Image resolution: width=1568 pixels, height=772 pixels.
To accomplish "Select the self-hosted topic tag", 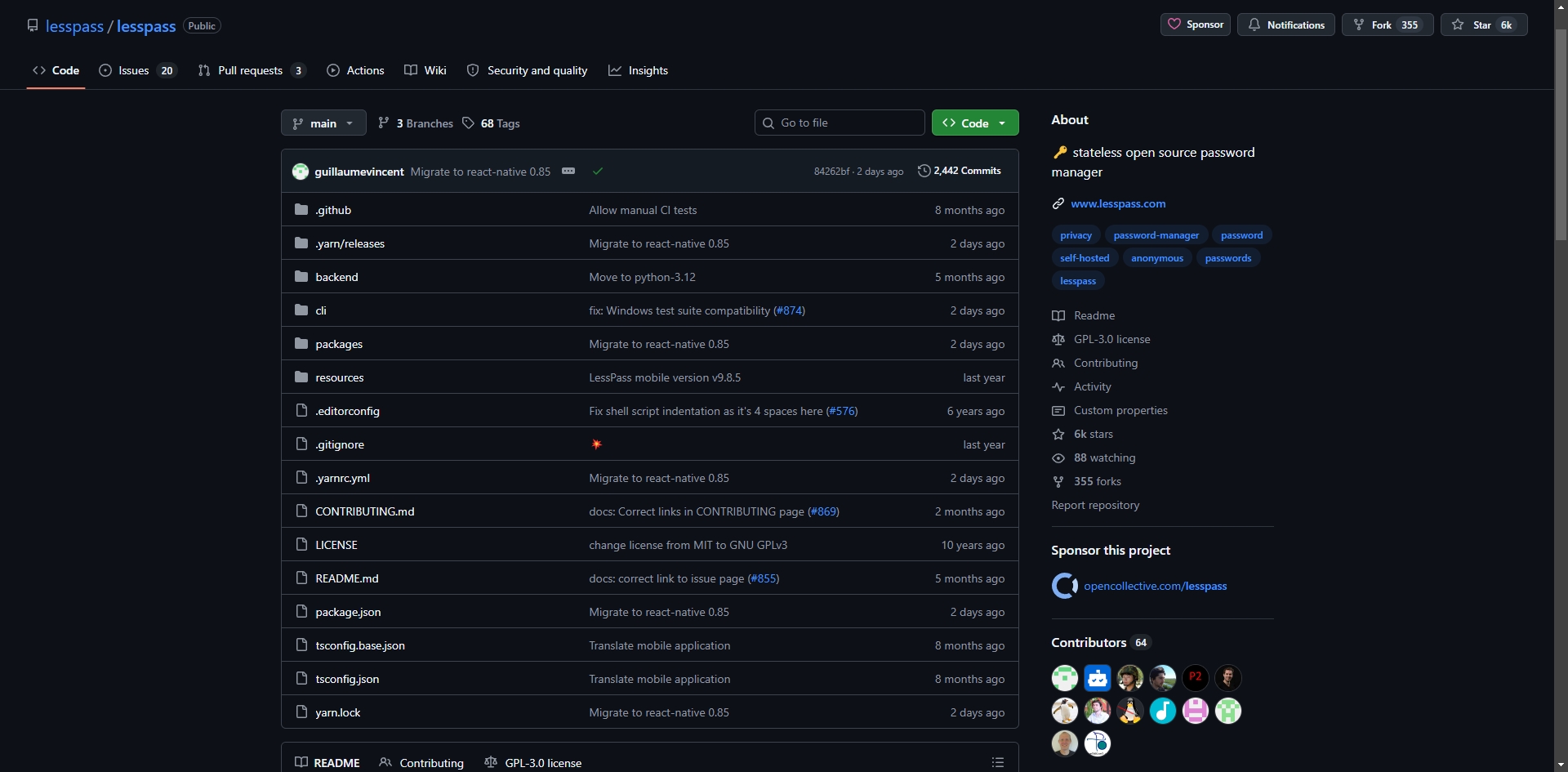I will click(x=1085, y=258).
